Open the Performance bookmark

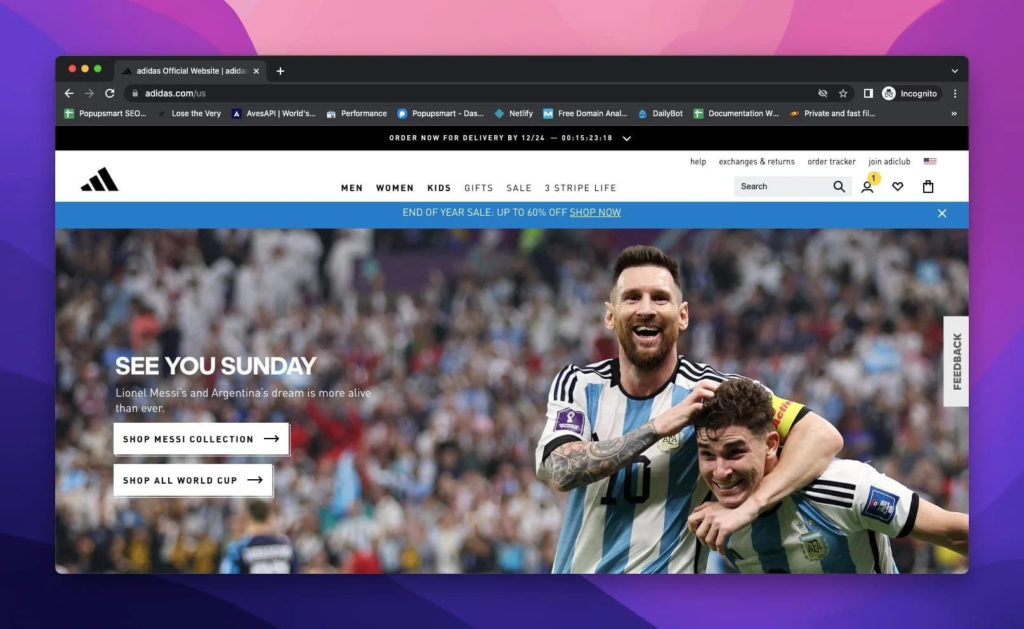(x=357, y=114)
